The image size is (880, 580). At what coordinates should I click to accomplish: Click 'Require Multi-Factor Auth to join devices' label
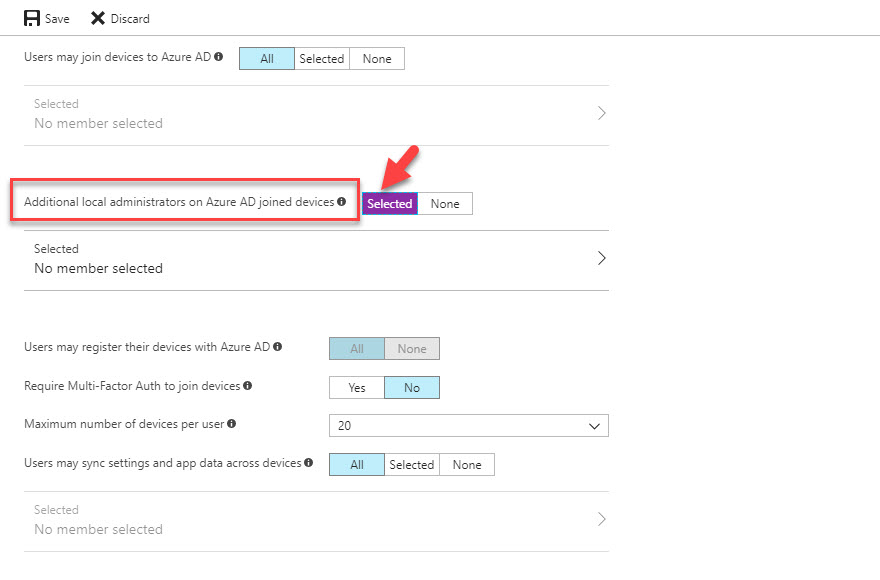click(132, 386)
